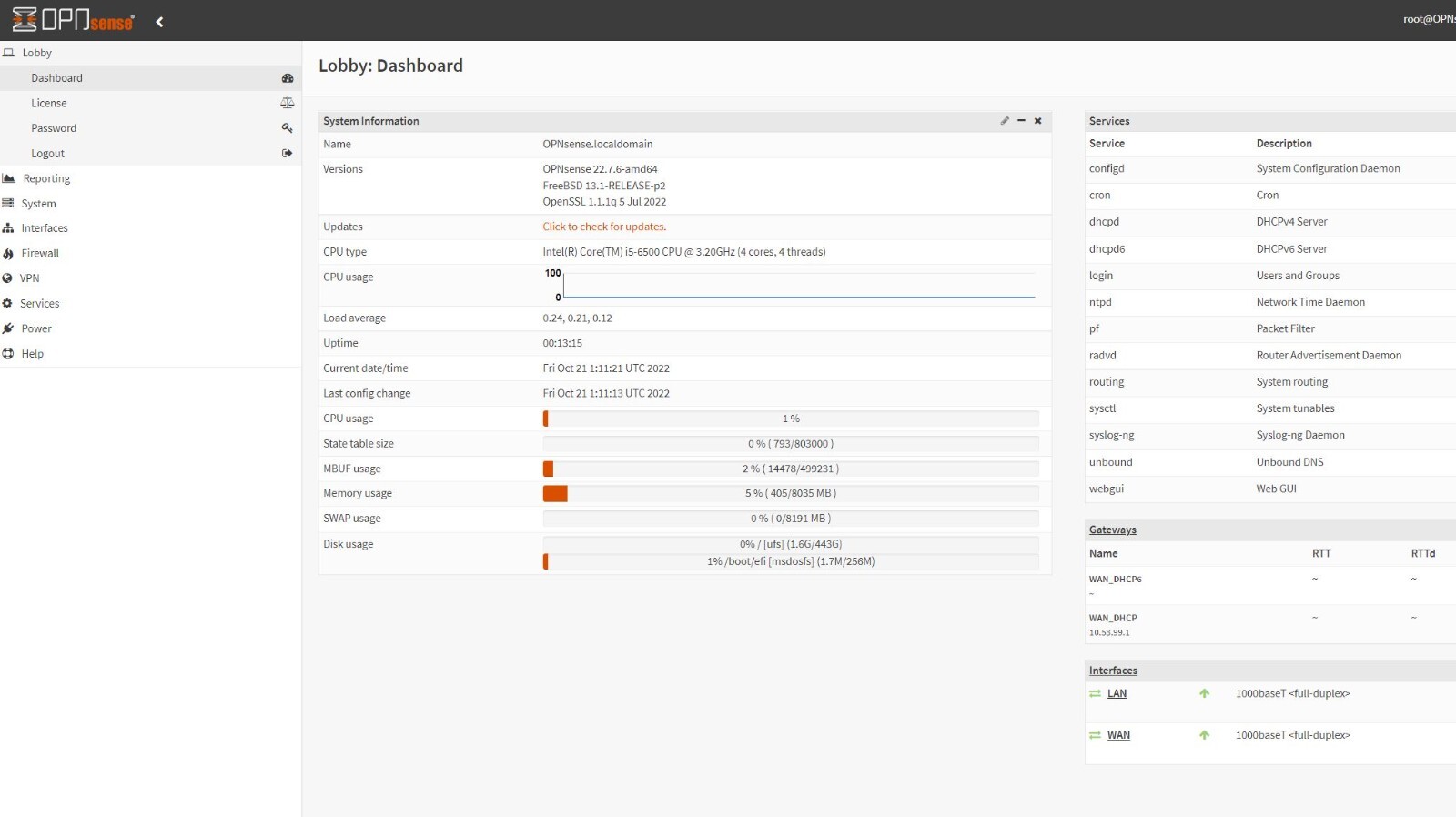
Task: Select the 'dhcpd' service name
Action: 1104,222
